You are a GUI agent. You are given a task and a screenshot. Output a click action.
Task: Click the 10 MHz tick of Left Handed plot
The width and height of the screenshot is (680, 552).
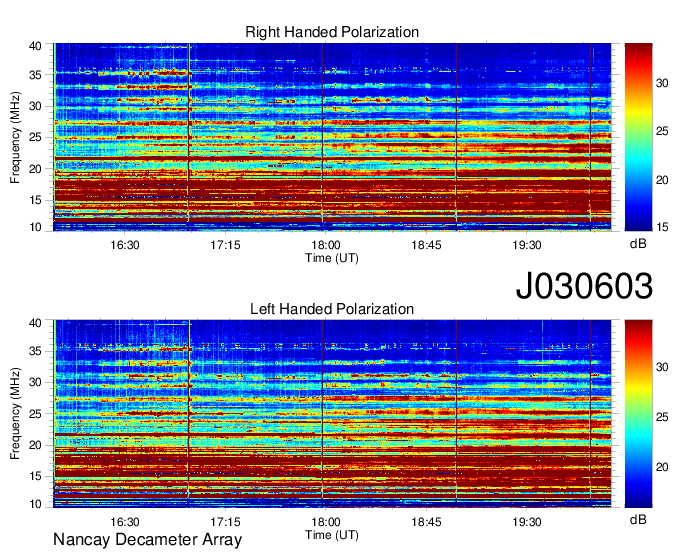tap(35, 504)
